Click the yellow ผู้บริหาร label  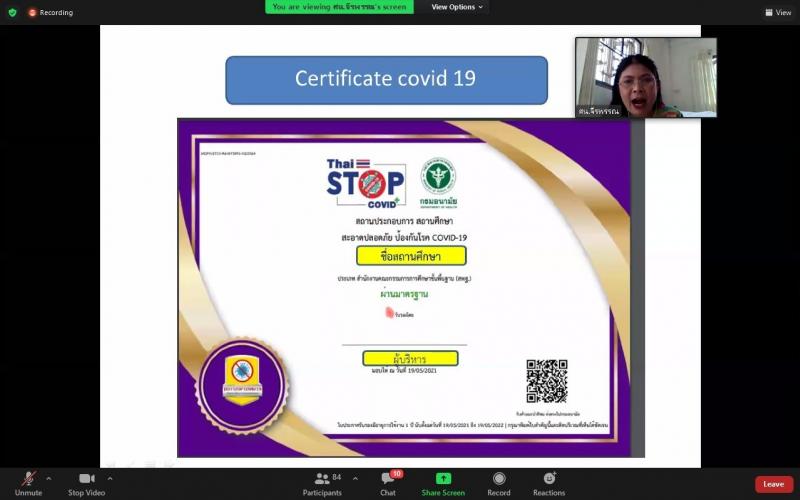pos(410,359)
